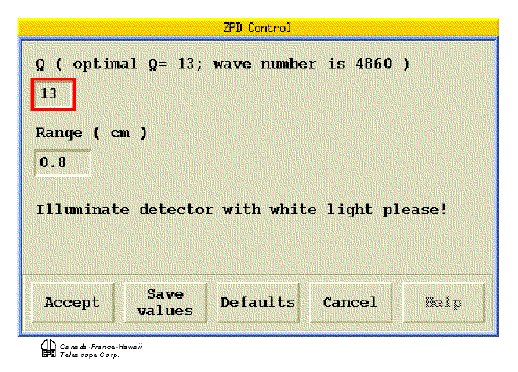Viewport: 518px width, 372px height.
Task: Click the Save values button
Action: [165, 303]
